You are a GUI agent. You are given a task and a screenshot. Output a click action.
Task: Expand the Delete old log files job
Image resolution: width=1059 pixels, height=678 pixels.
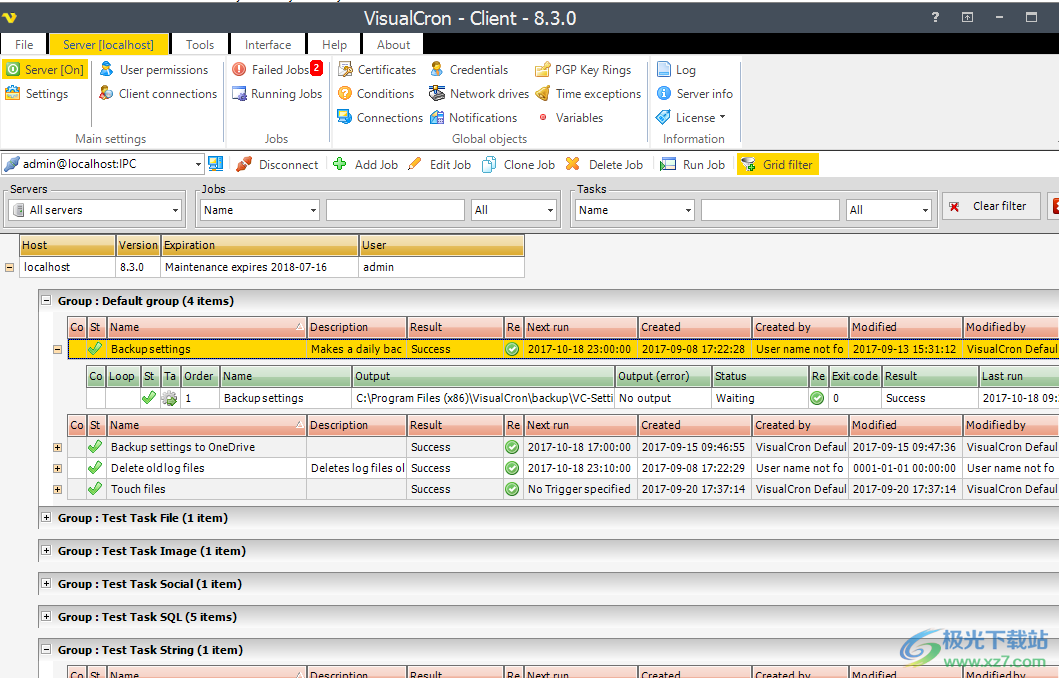coord(57,468)
